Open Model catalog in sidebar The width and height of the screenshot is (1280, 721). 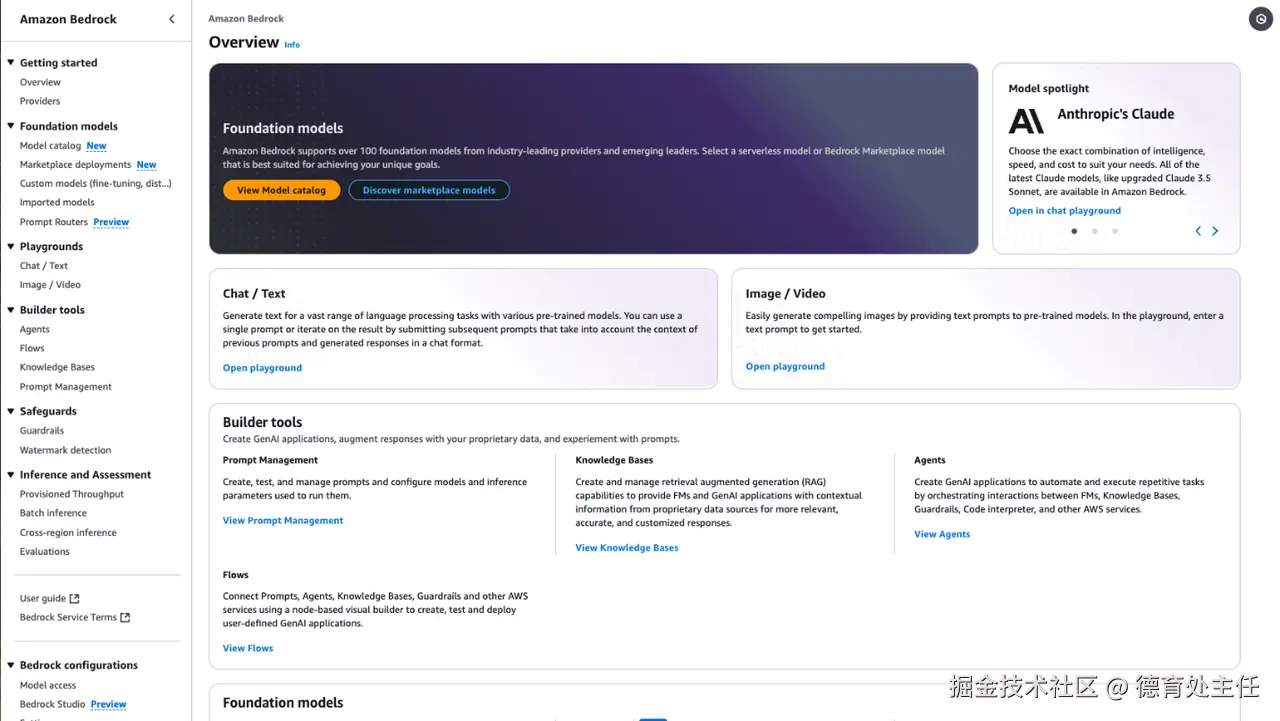[50, 146]
